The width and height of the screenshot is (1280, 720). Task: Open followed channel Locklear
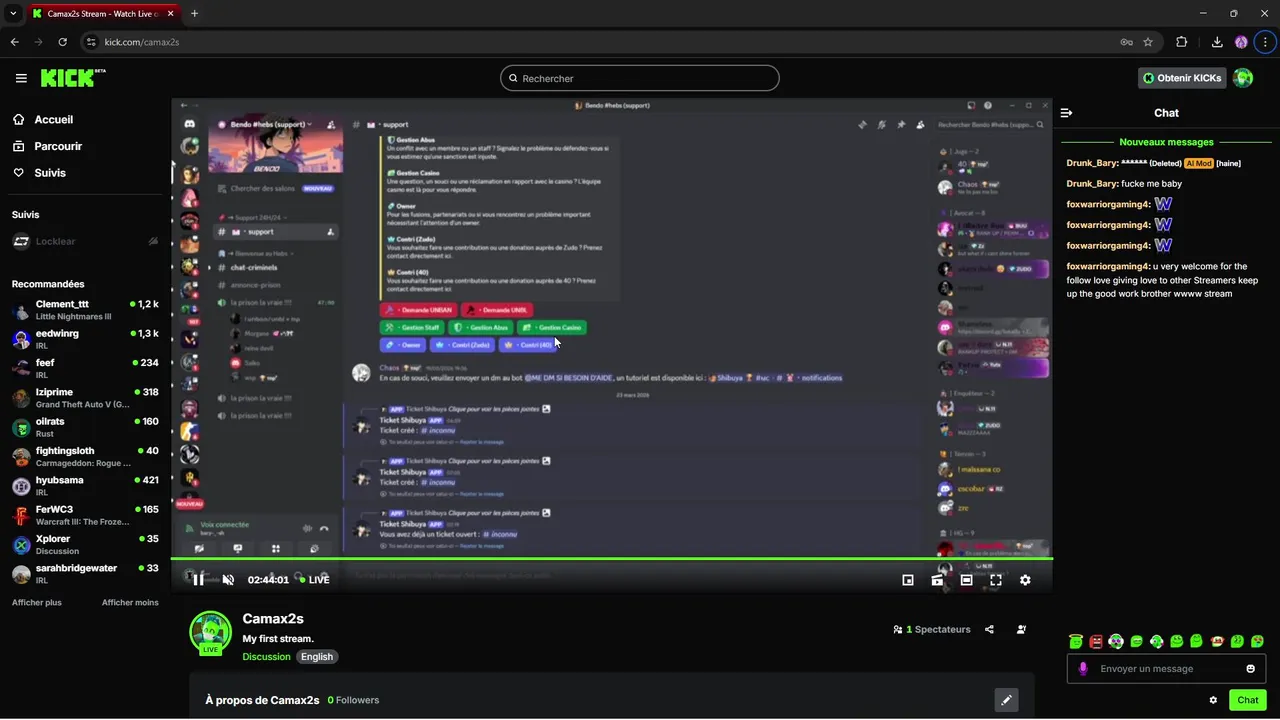[85, 241]
